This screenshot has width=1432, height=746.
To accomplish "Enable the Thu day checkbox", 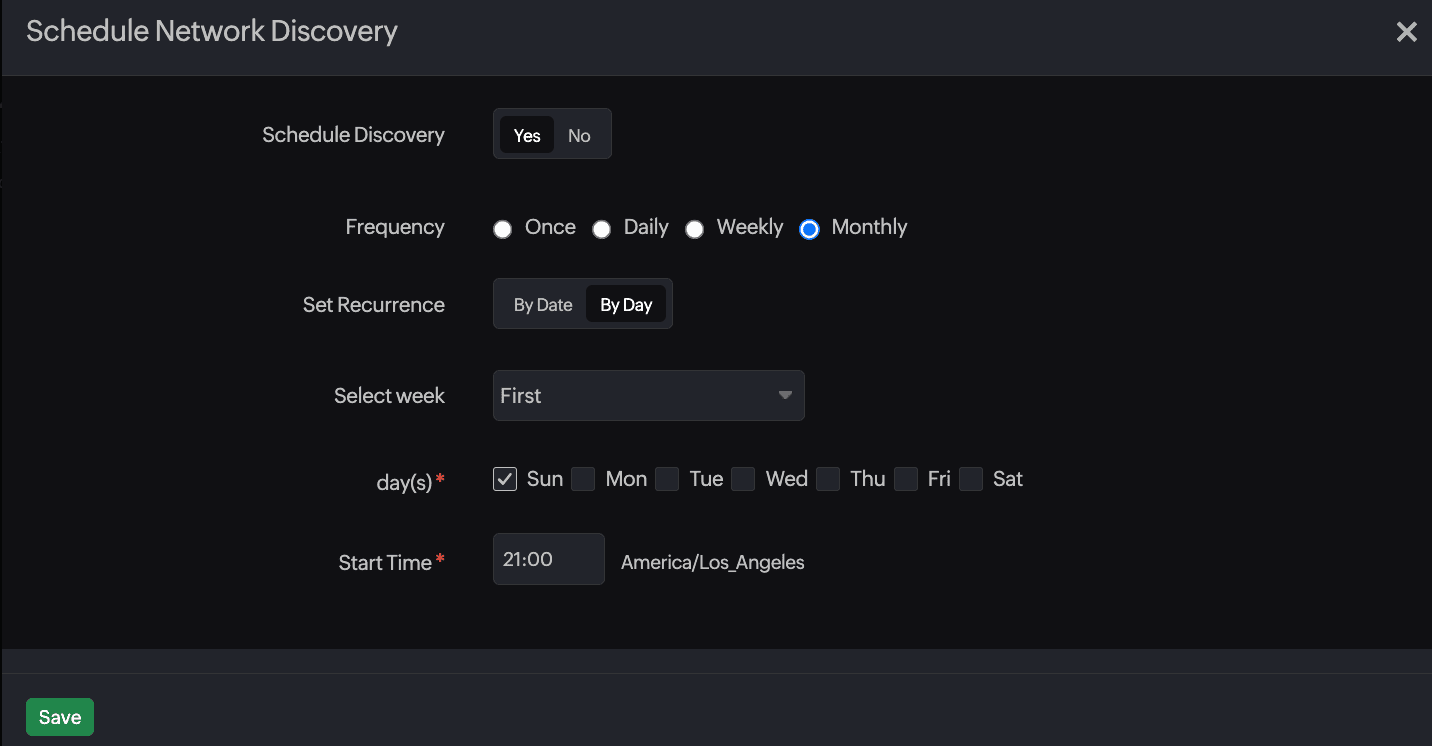I will pyautogui.click(x=828, y=479).
